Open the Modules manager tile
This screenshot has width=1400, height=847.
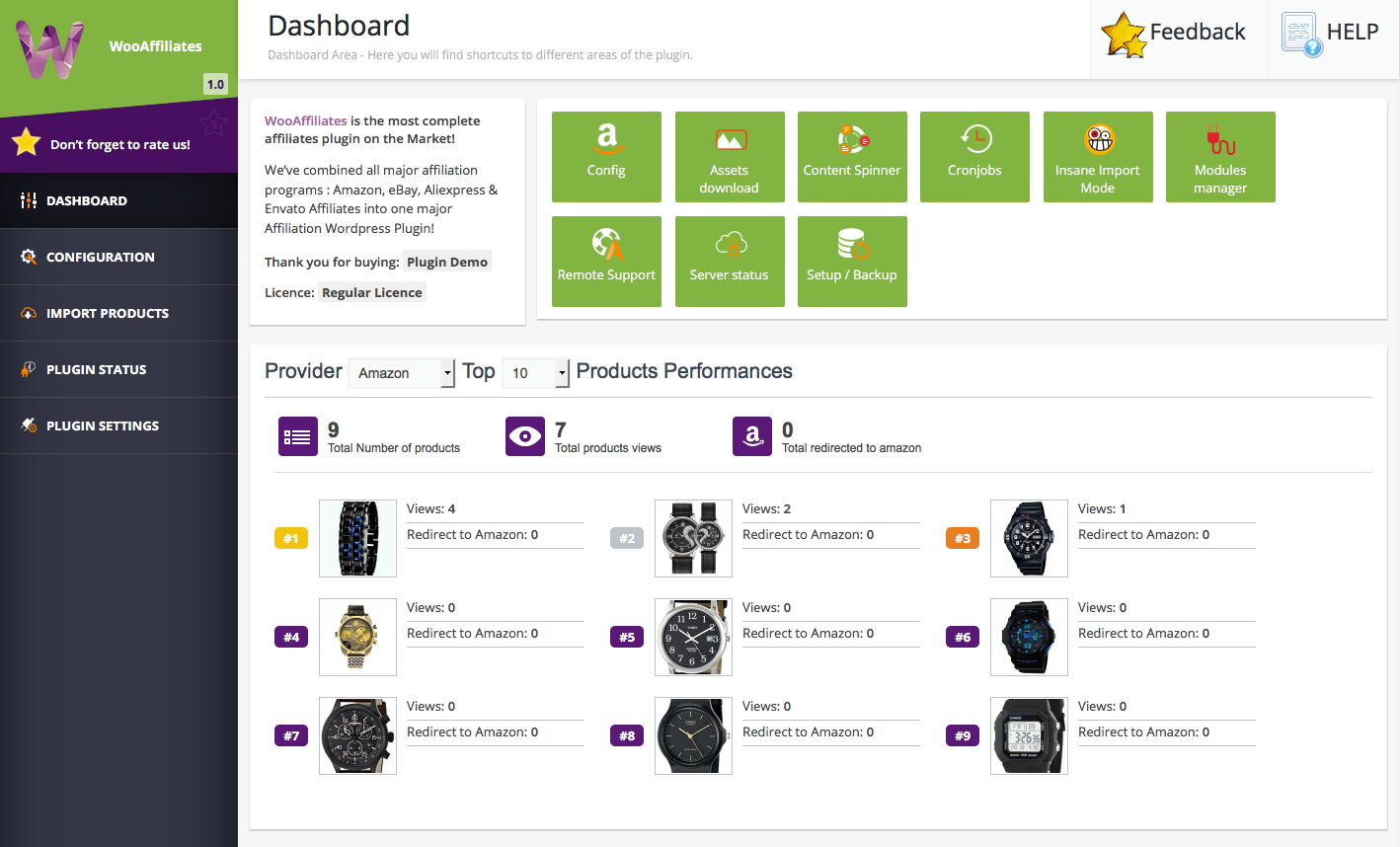tap(1220, 156)
